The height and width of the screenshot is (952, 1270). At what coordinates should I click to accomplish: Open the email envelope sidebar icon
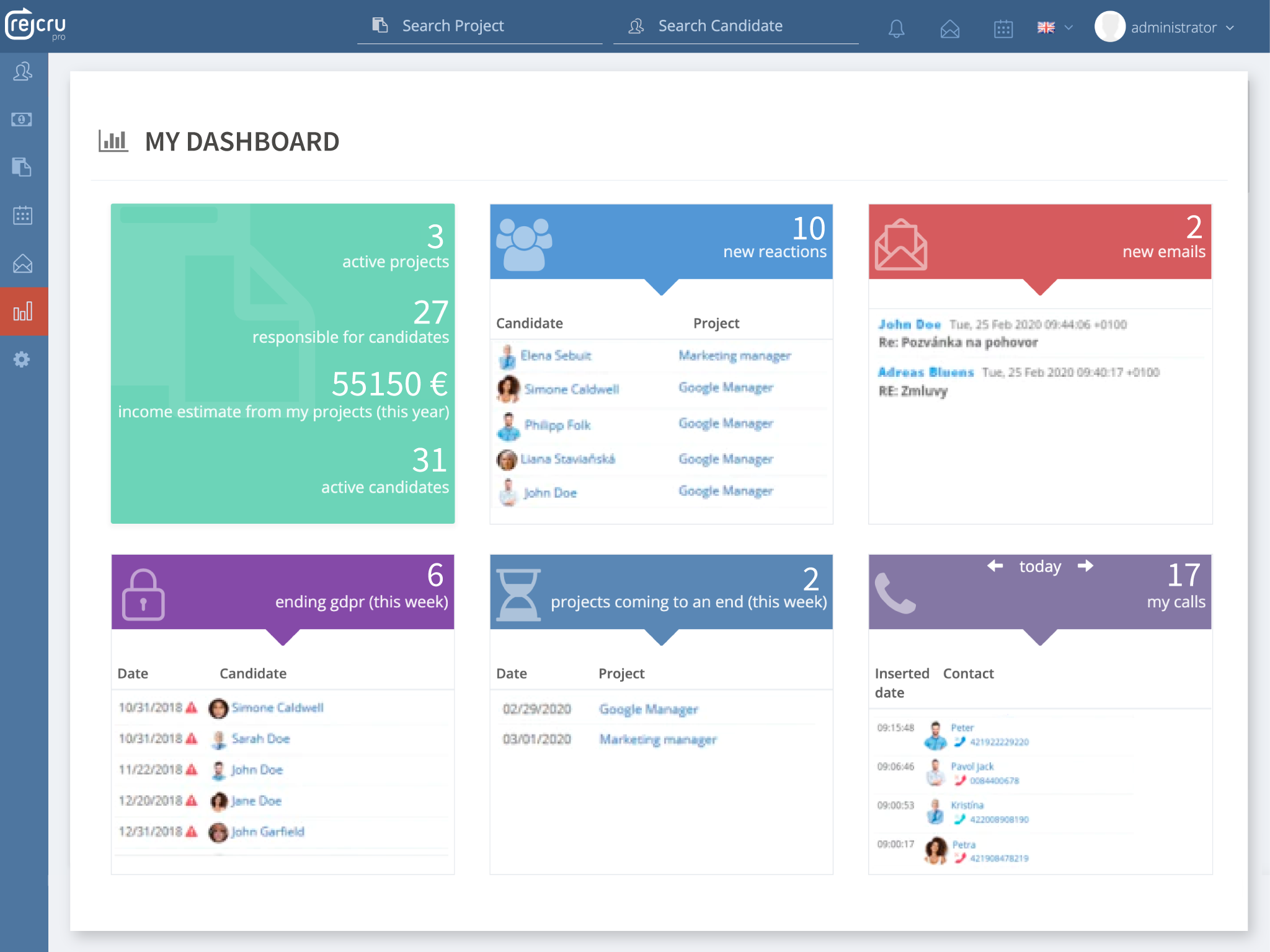coord(23,264)
